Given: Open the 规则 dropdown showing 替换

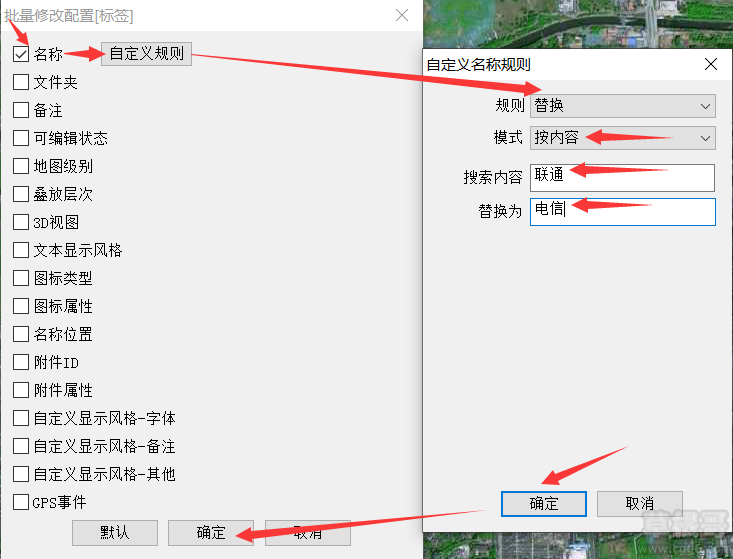Looking at the screenshot, I should coord(623,106).
